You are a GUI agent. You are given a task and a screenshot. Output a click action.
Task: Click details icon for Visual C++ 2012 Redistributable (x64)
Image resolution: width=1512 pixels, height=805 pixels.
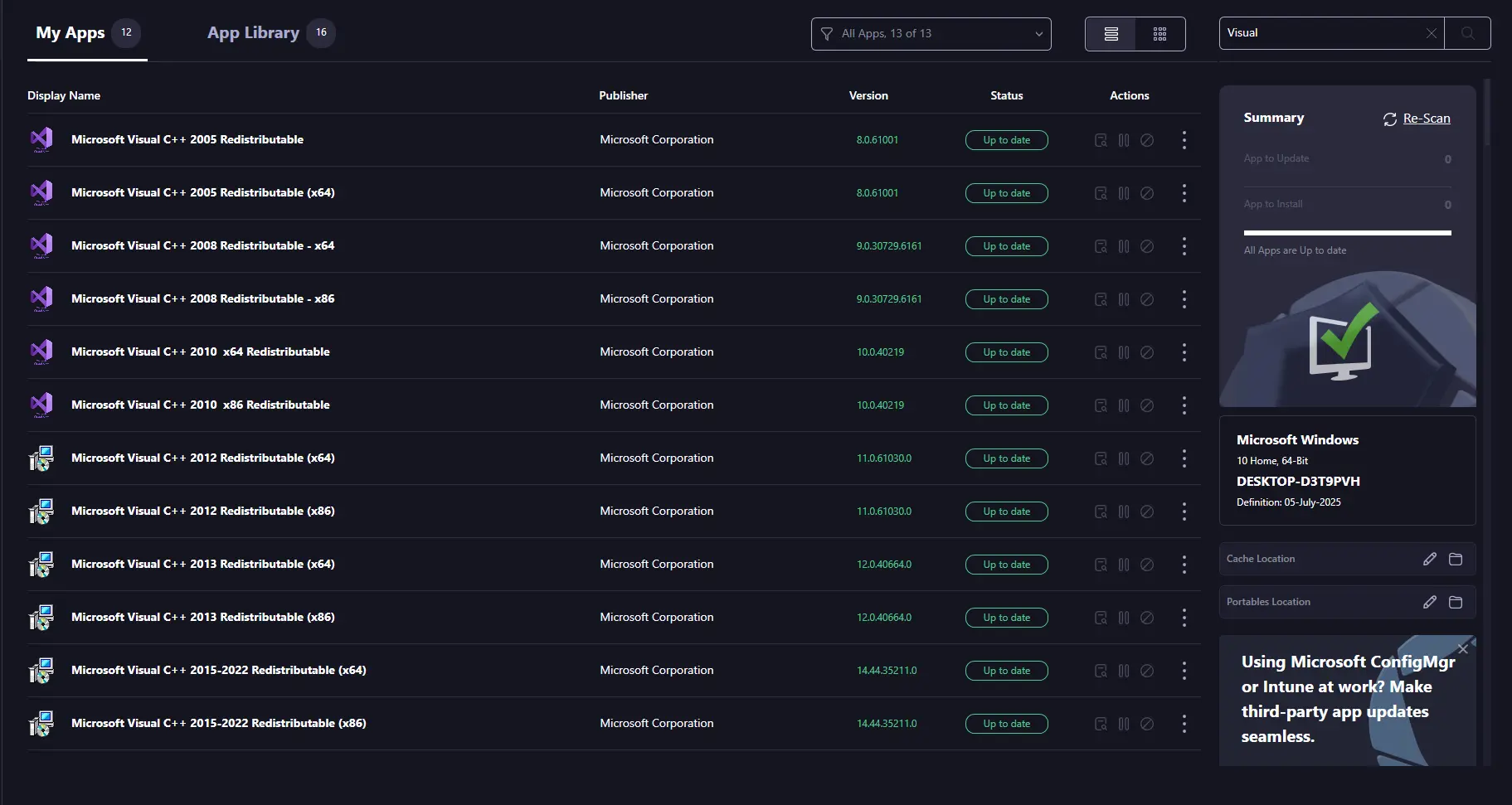click(1101, 458)
